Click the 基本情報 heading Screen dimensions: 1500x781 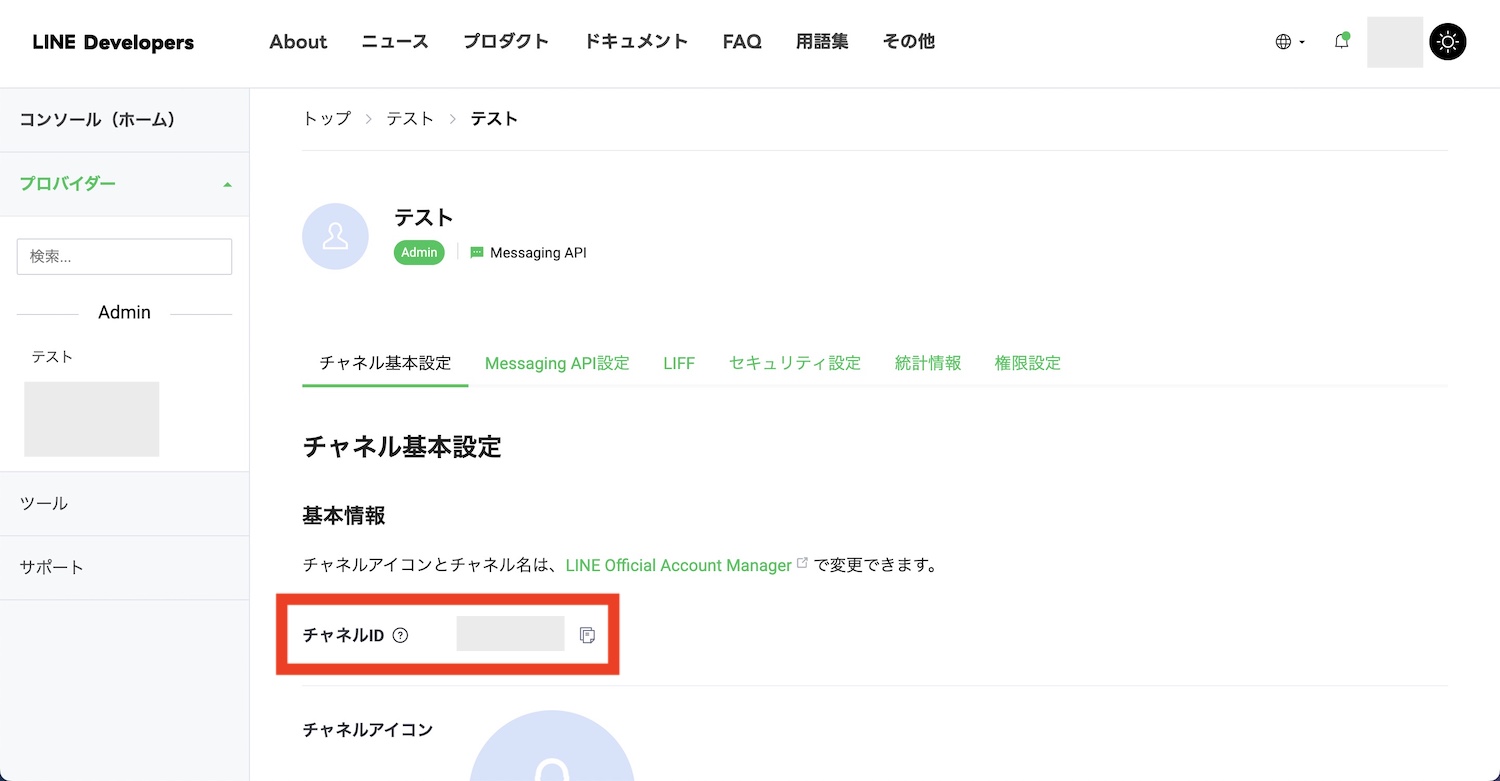click(x=344, y=516)
